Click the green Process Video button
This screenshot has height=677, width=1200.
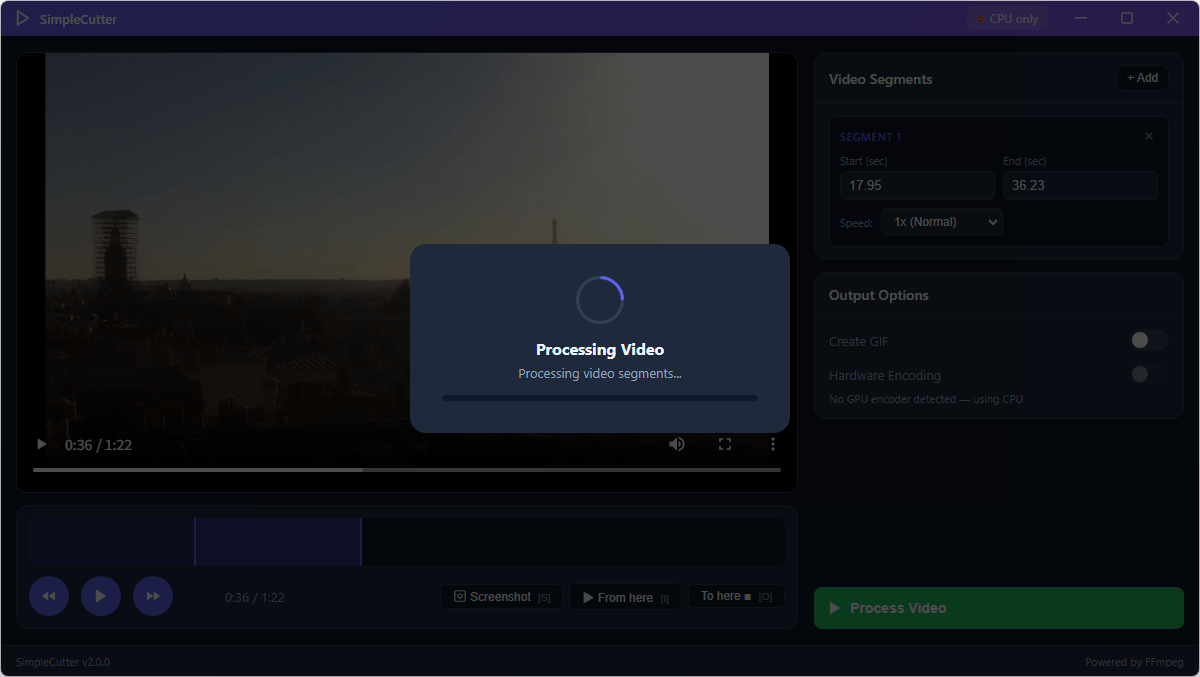[998, 608]
